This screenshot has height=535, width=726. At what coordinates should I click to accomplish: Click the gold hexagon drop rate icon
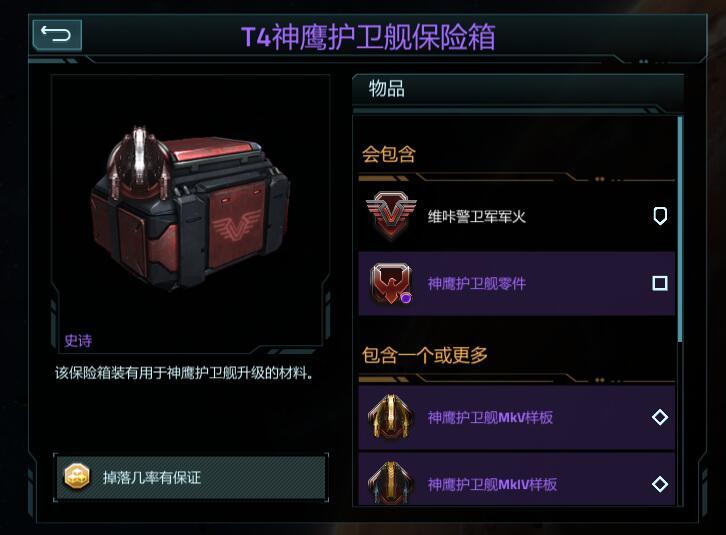tap(77, 477)
